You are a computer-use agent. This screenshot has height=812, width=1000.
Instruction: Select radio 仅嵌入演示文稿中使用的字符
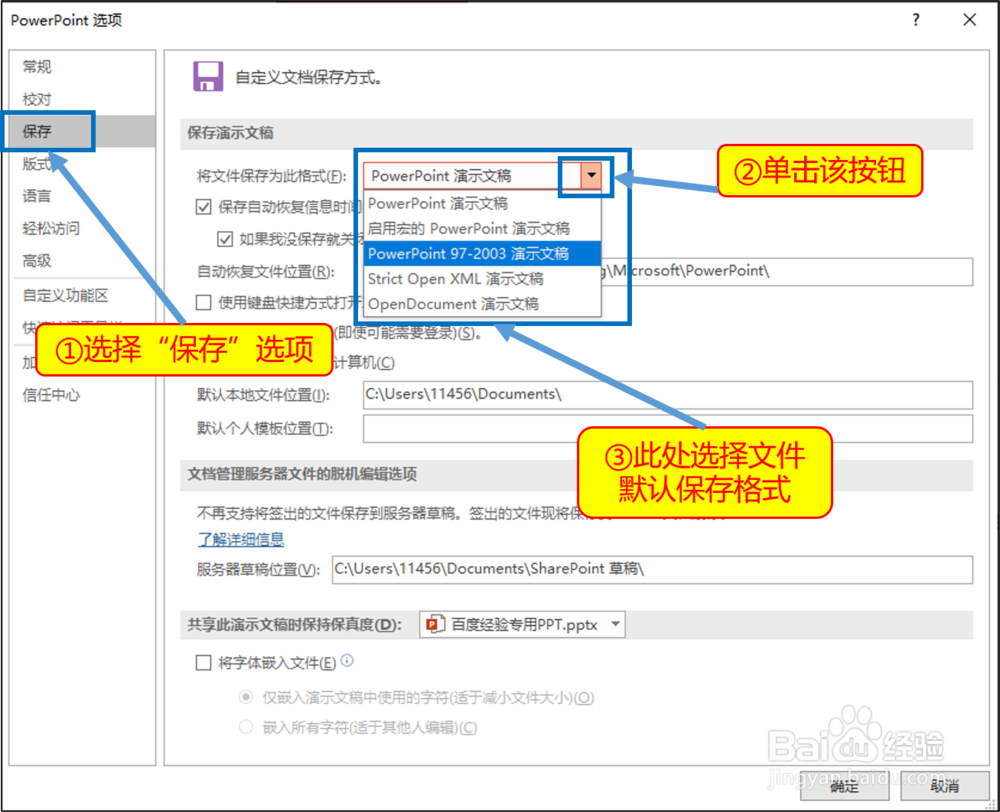point(246,697)
